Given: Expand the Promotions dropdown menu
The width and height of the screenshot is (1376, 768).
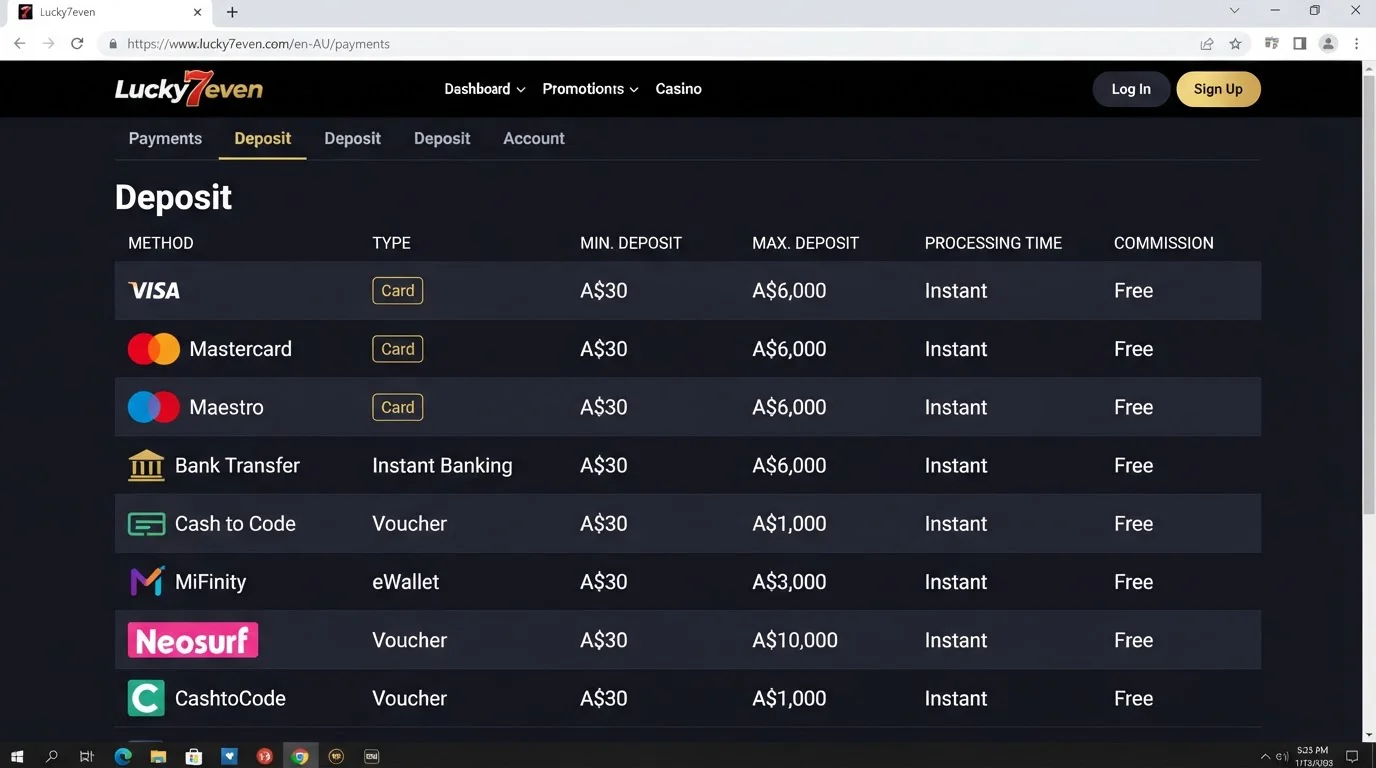Looking at the screenshot, I should [590, 89].
